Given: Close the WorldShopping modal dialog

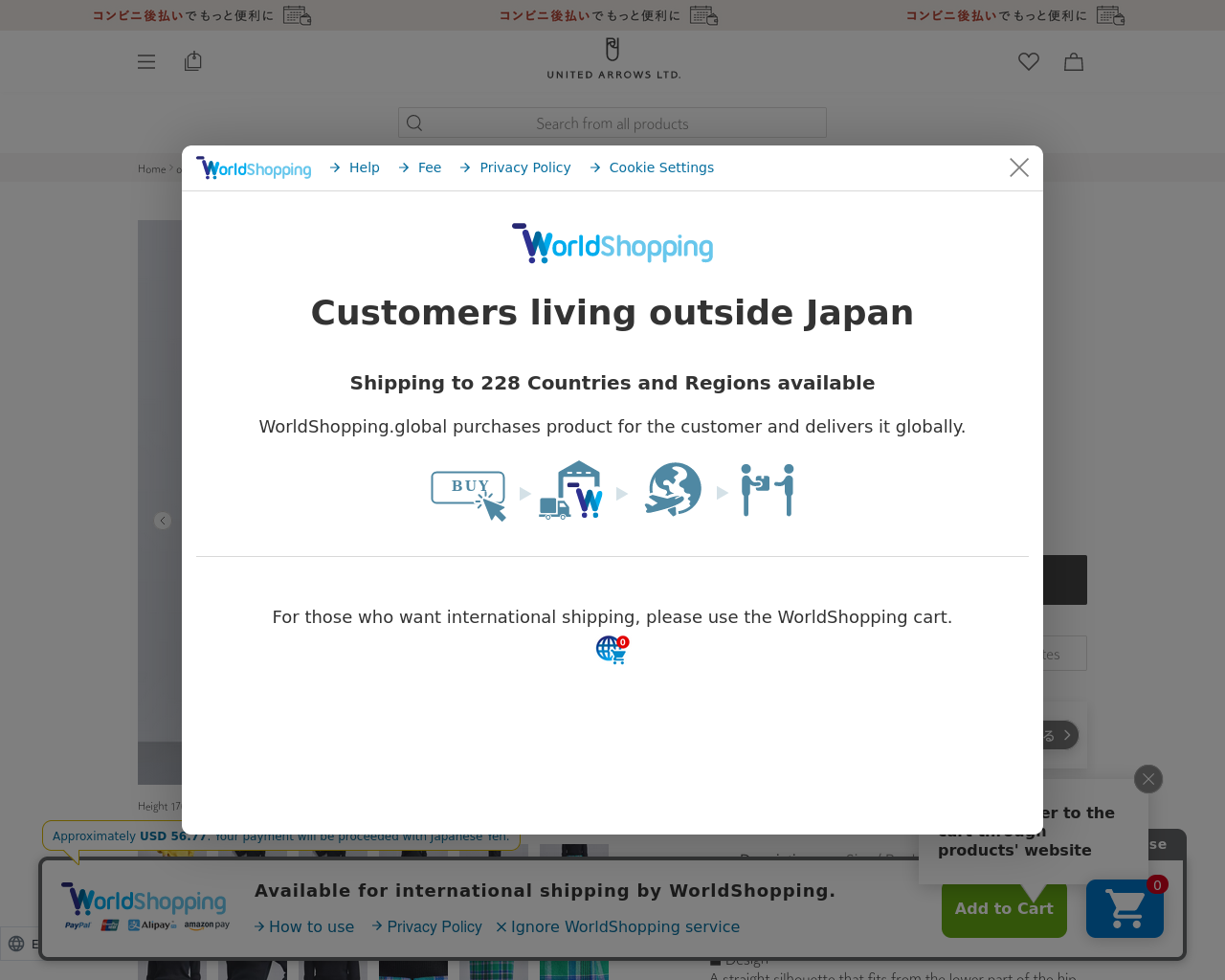Looking at the screenshot, I should (x=1019, y=167).
